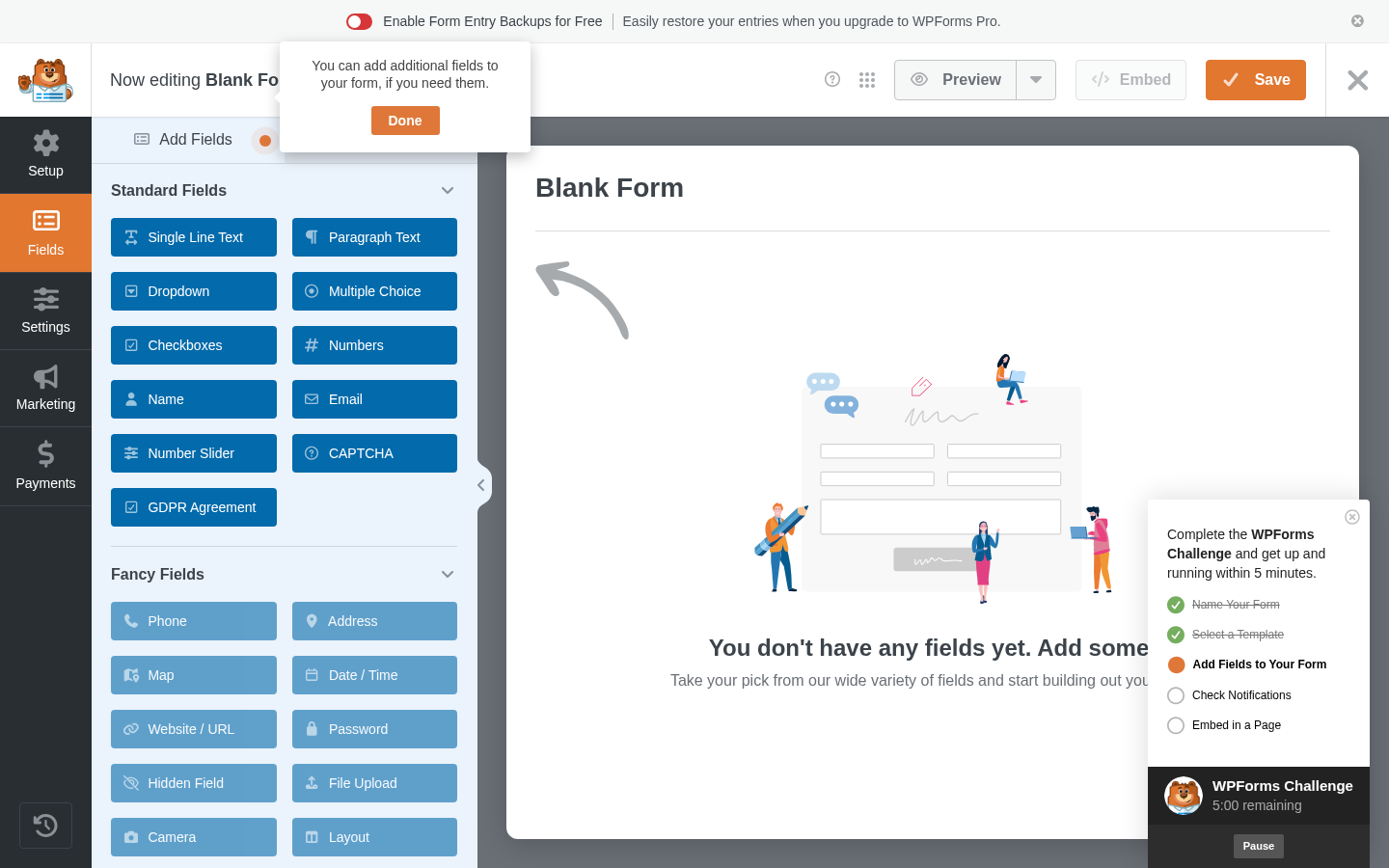Image resolution: width=1389 pixels, height=868 pixels.
Task: Collapse the Fancy Fields section
Action: click(x=448, y=575)
